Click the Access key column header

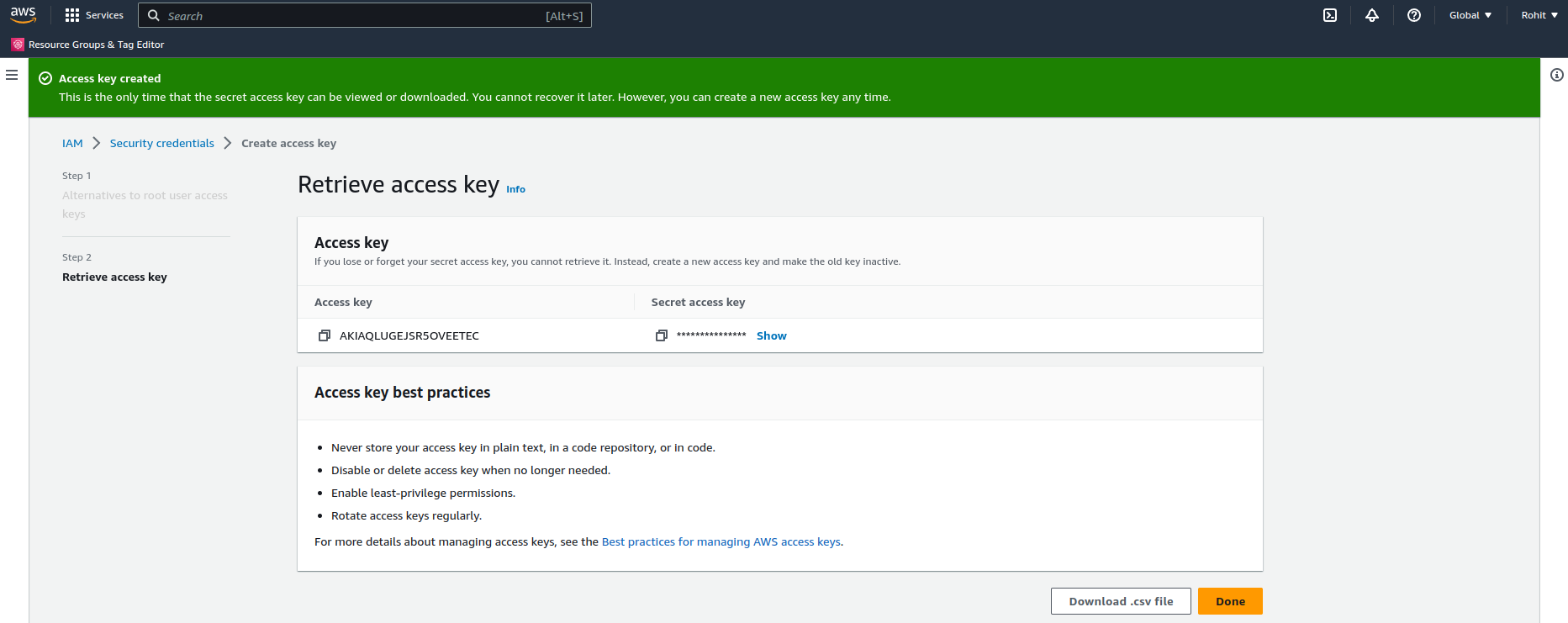tap(343, 302)
